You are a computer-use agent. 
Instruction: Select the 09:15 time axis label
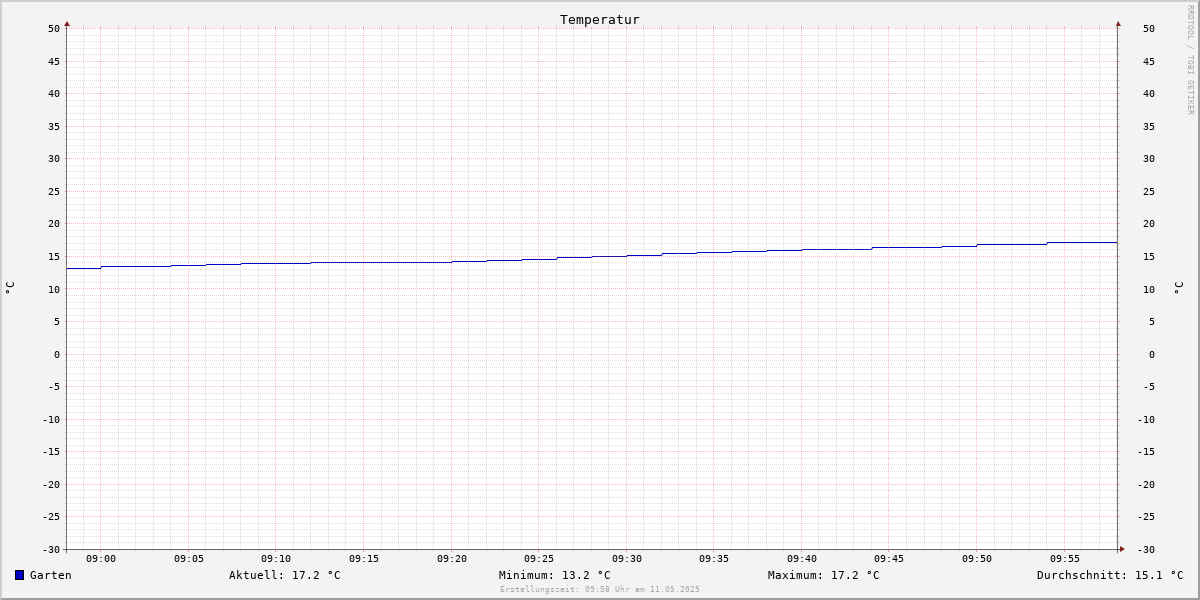click(x=364, y=559)
